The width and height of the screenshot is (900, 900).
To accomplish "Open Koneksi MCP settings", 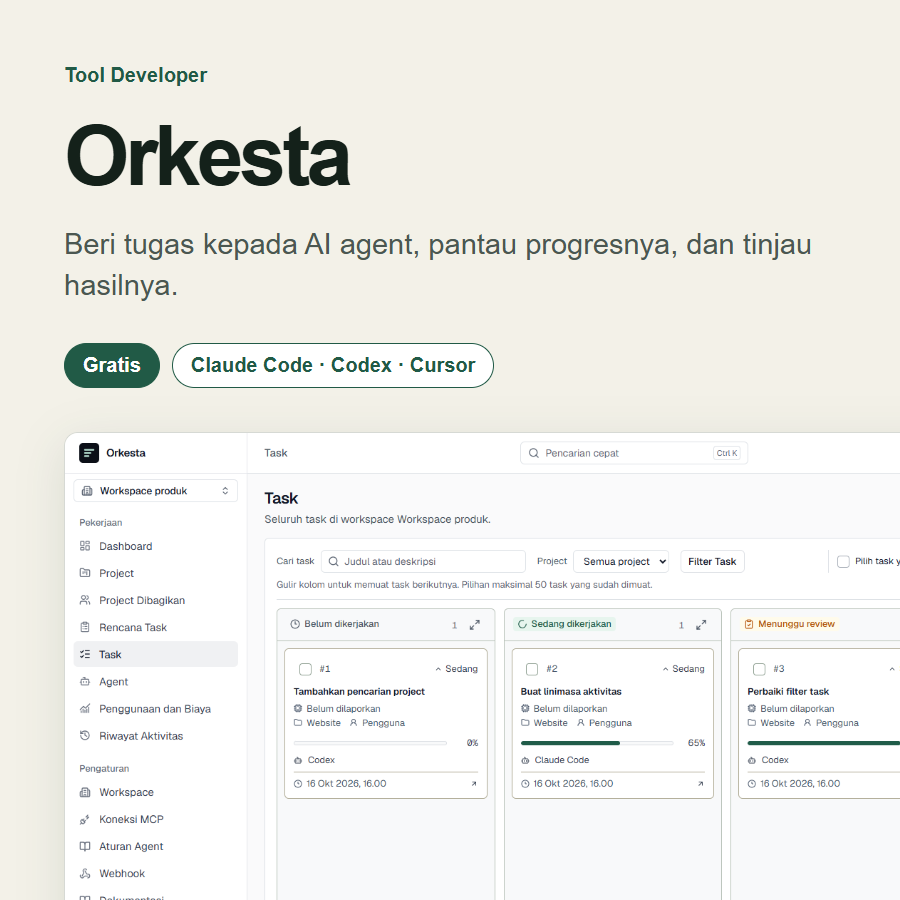I will [156, 820].
